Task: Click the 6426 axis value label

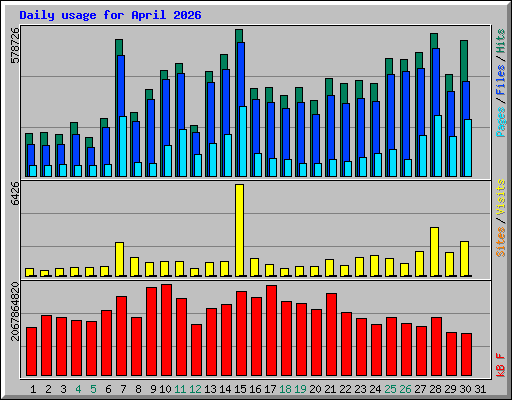Action: [15, 193]
